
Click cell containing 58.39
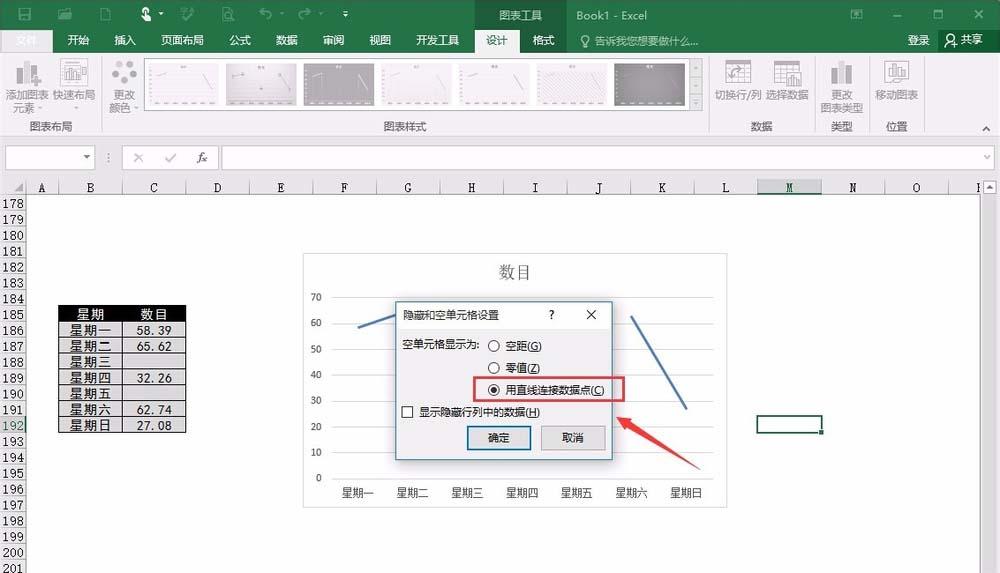pos(154,330)
